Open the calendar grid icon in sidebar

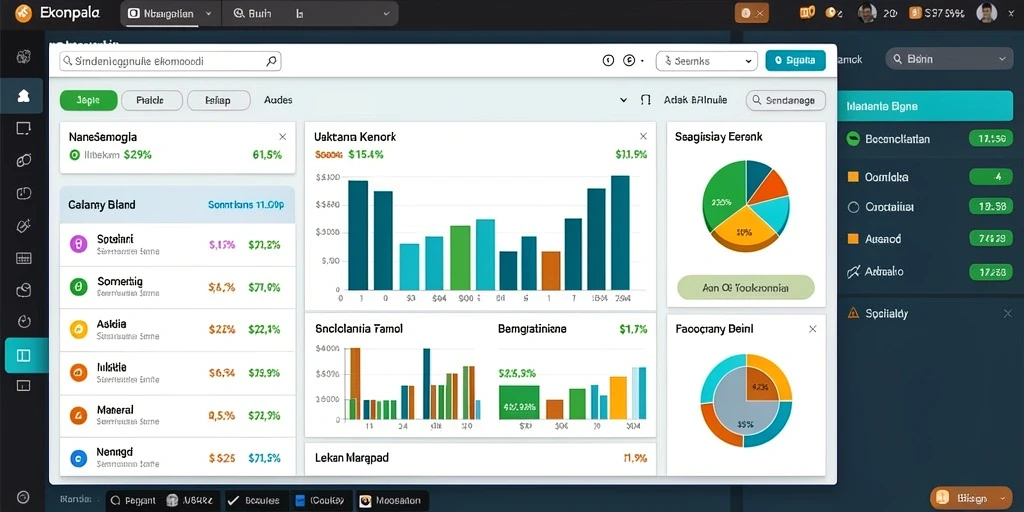coord(24,258)
